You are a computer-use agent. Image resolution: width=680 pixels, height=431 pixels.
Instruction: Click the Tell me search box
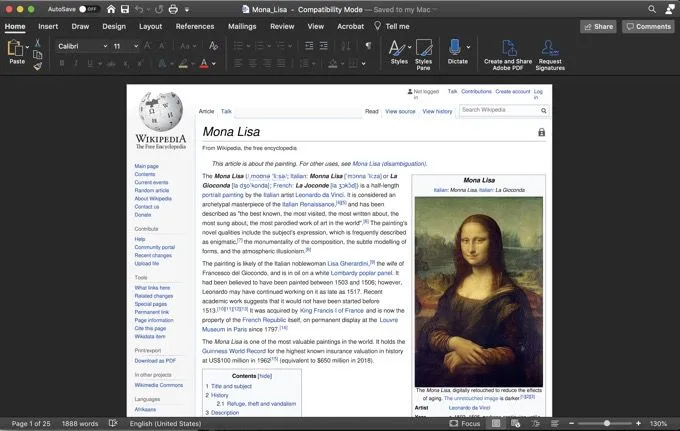[x=392, y=26]
